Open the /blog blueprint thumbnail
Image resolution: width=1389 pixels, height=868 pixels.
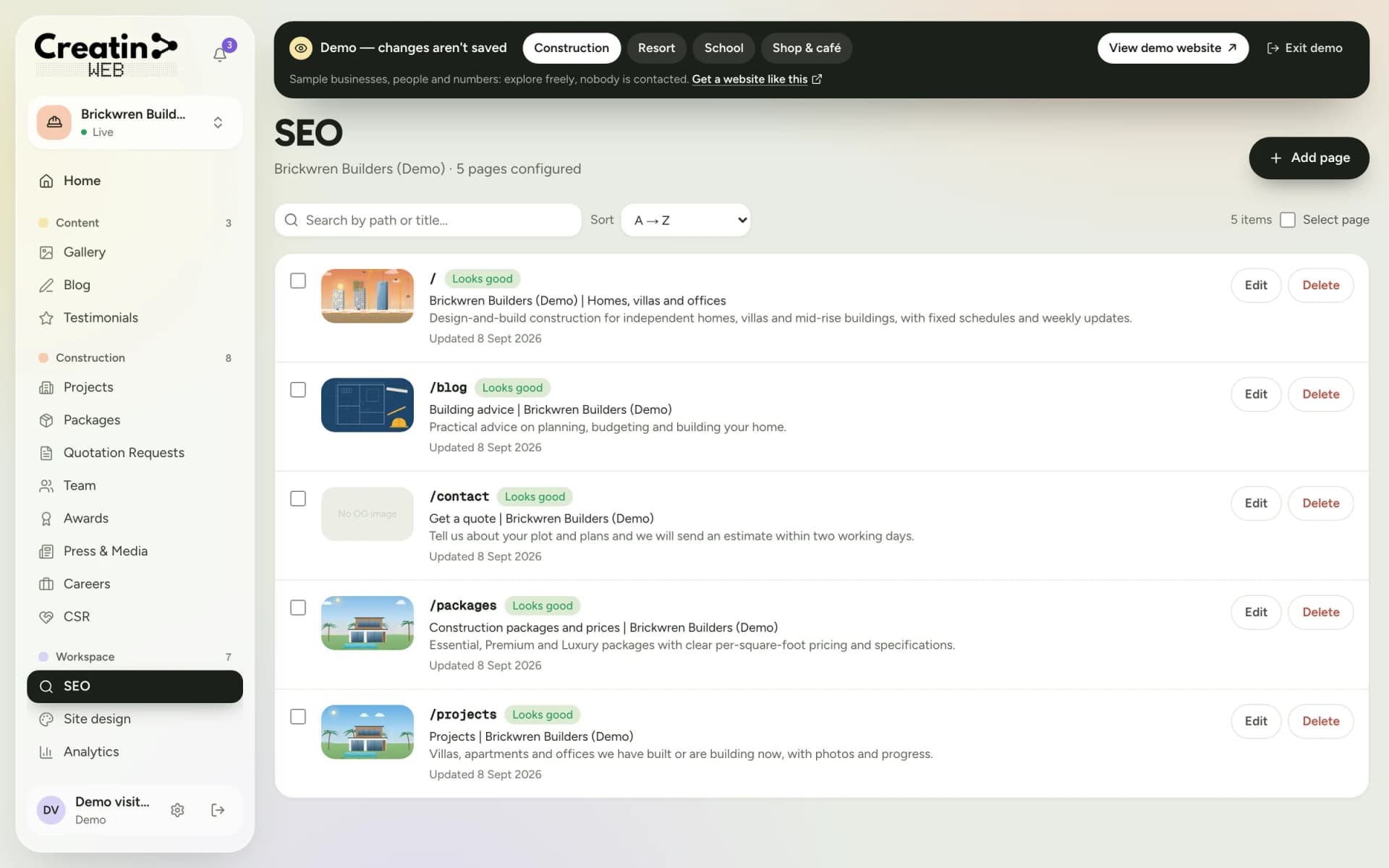368,405
